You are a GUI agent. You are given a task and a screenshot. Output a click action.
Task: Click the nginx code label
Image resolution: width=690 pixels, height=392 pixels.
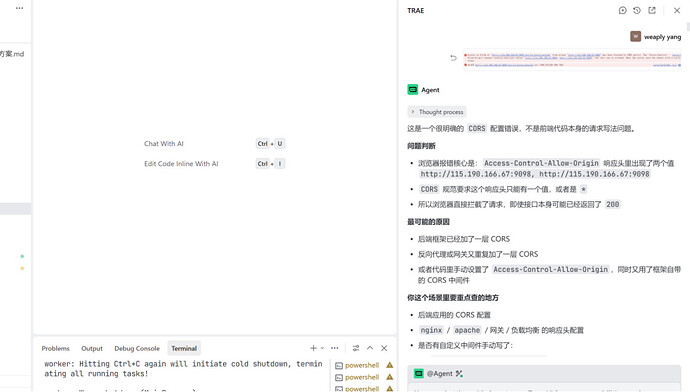pyautogui.click(x=431, y=330)
